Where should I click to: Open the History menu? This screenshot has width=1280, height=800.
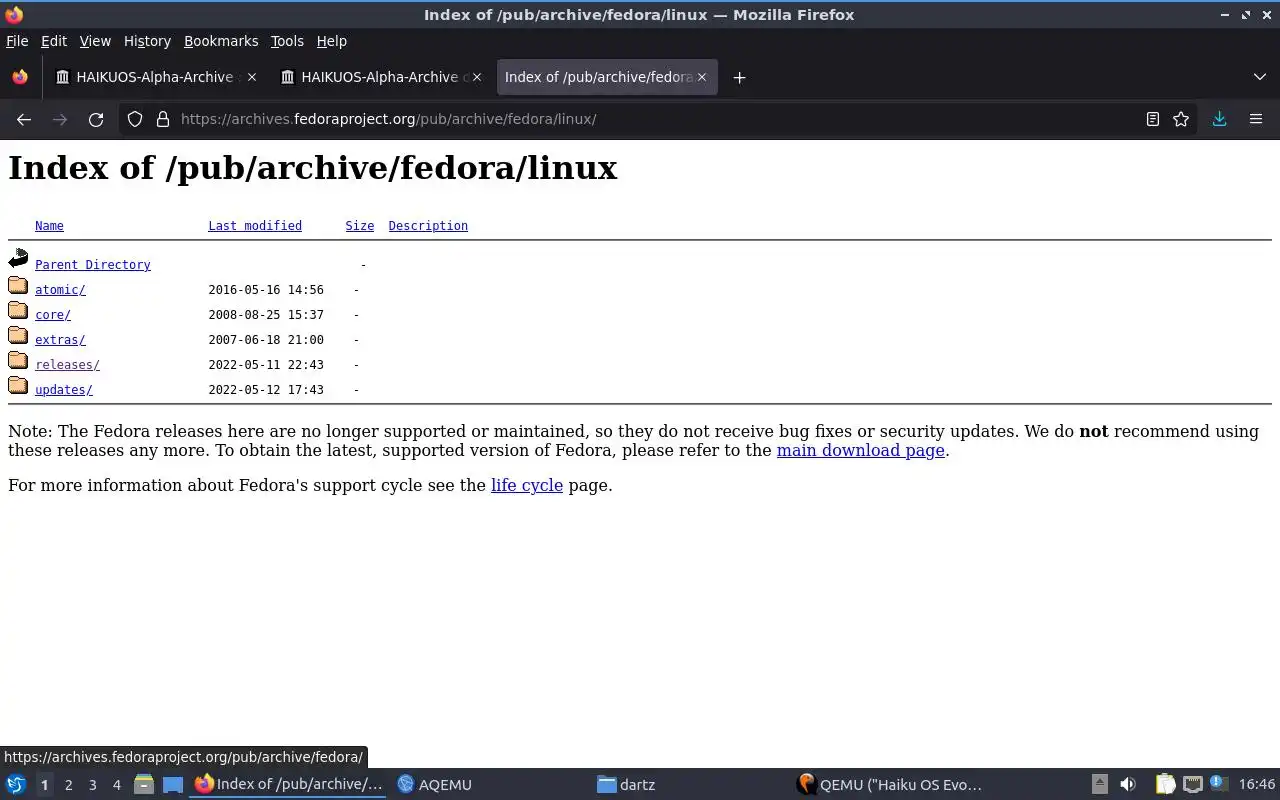(x=147, y=41)
